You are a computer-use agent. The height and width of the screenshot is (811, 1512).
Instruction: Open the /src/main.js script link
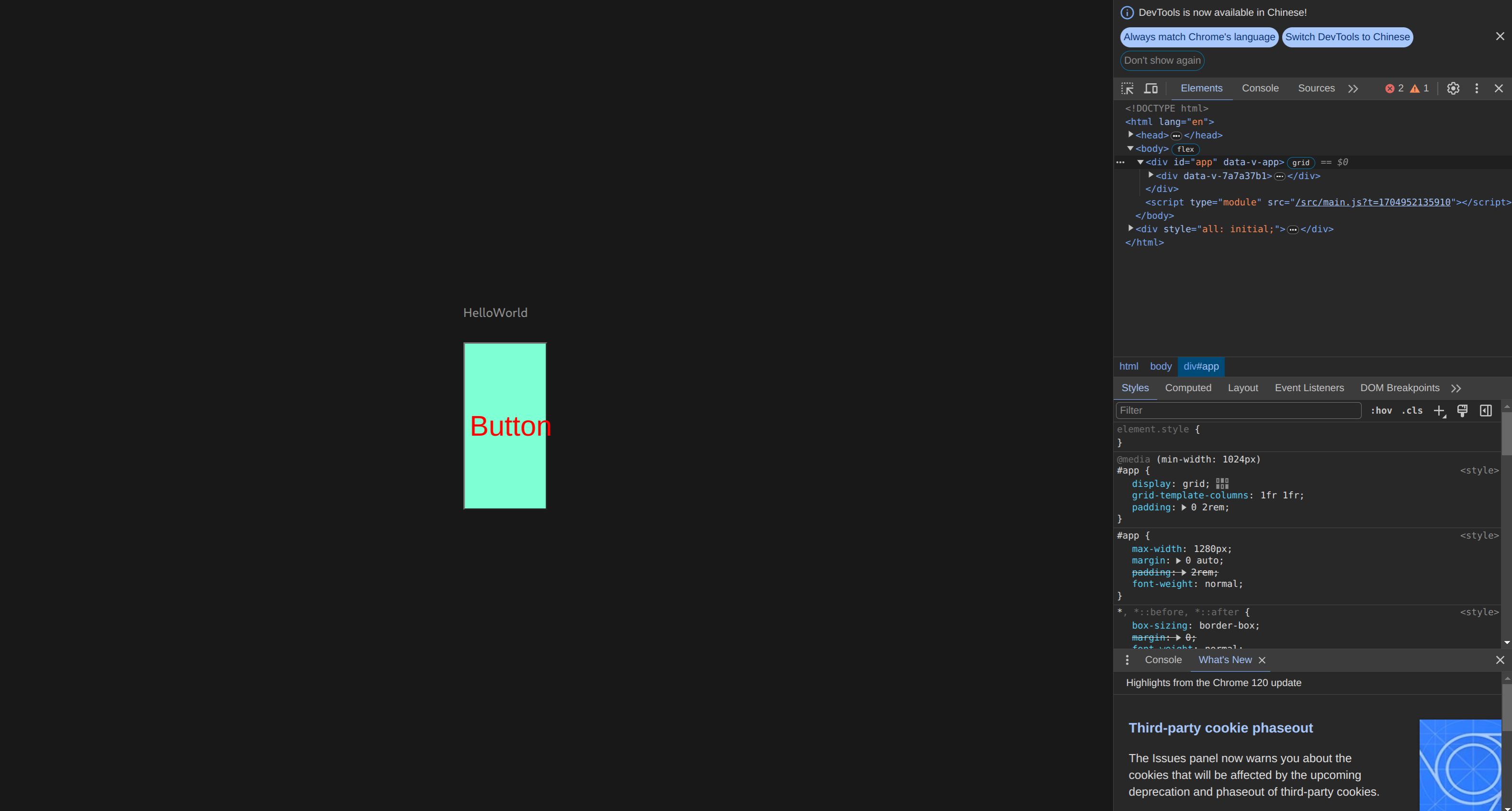coord(1372,203)
